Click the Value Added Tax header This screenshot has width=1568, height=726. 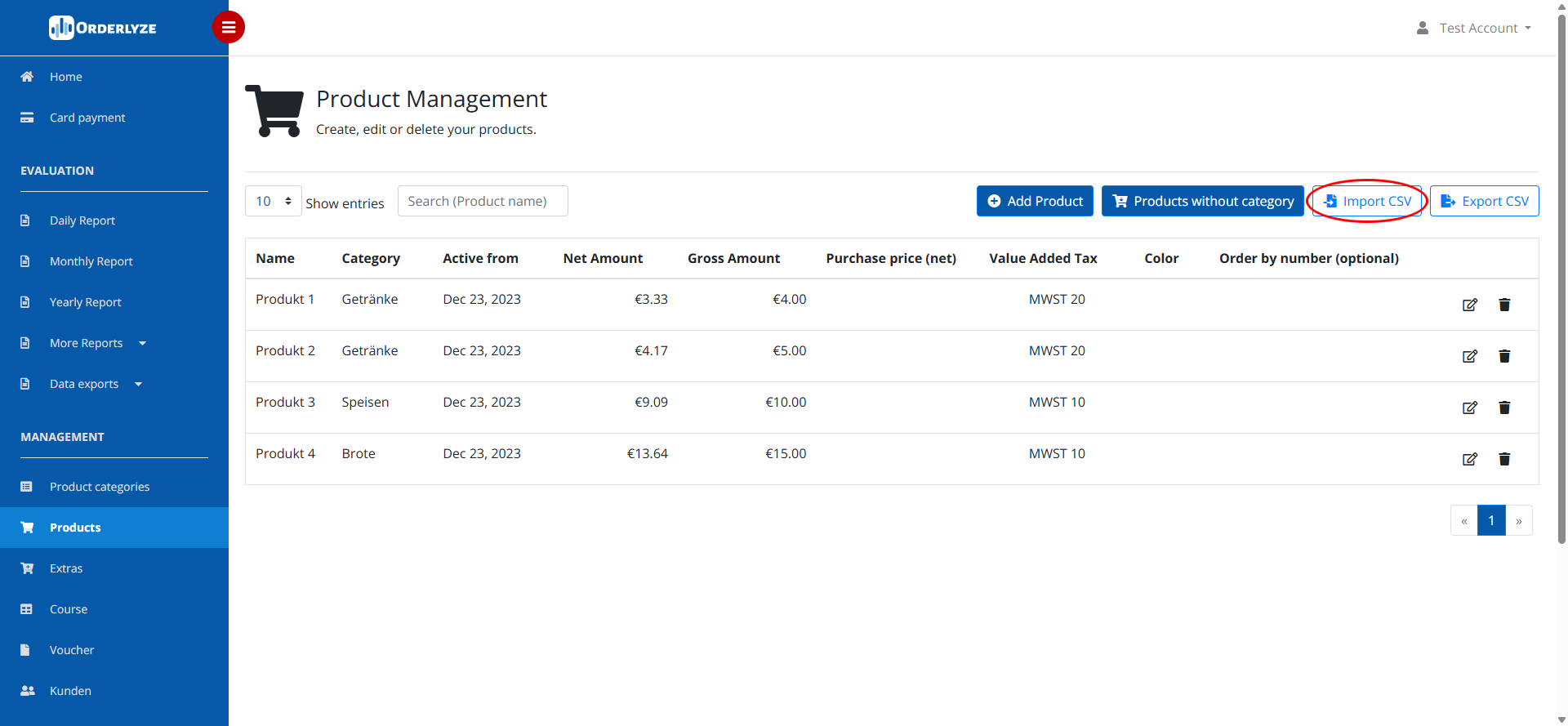(x=1043, y=258)
